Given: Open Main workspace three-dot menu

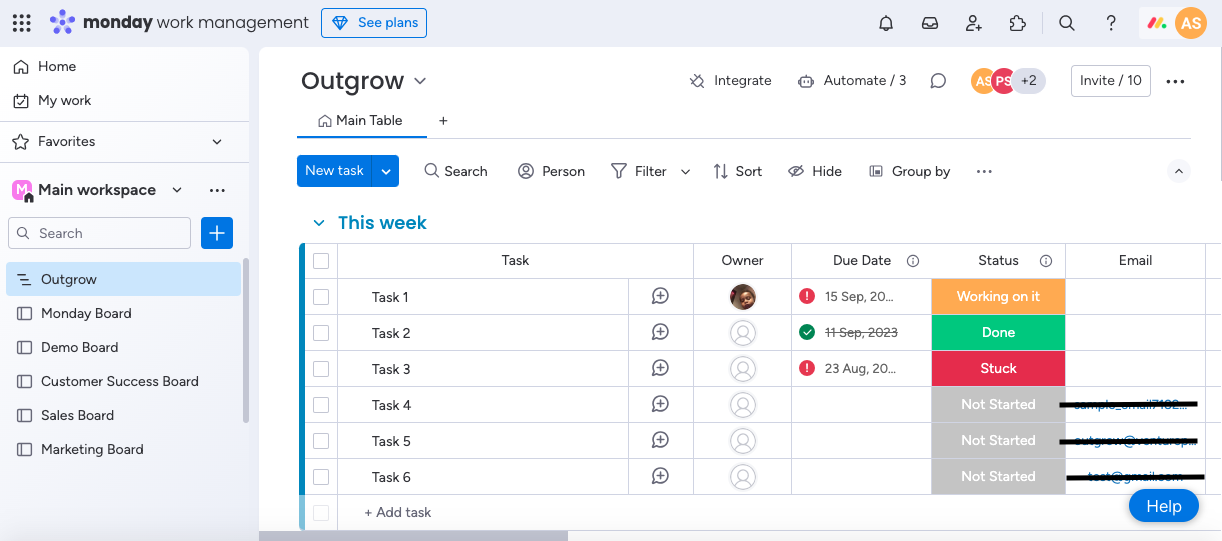Looking at the screenshot, I should [x=217, y=190].
